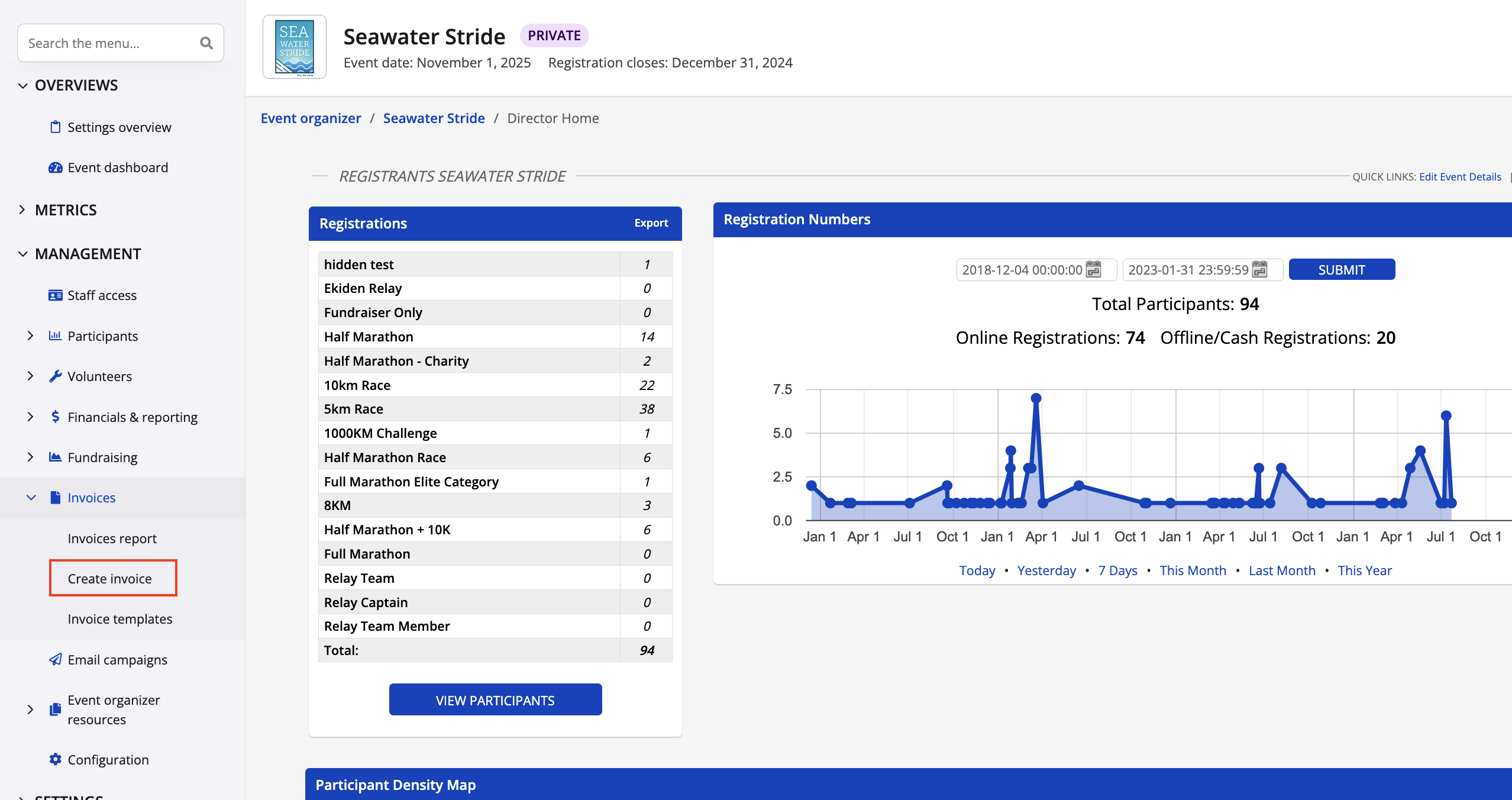Open the start date calendar picker icon
Viewport: 1512px width, 800px height.
(x=1094, y=270)
